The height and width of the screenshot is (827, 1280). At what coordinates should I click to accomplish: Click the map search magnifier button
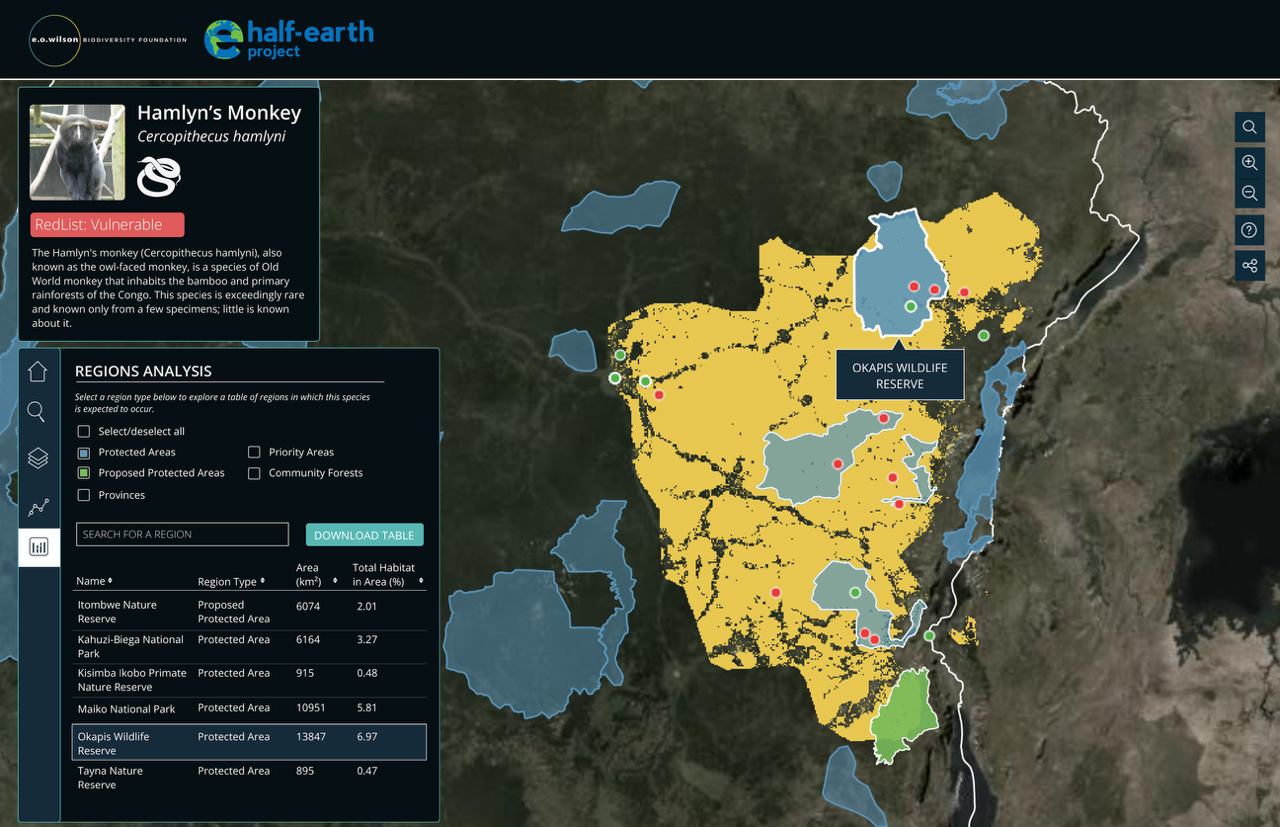[1249, 127]
